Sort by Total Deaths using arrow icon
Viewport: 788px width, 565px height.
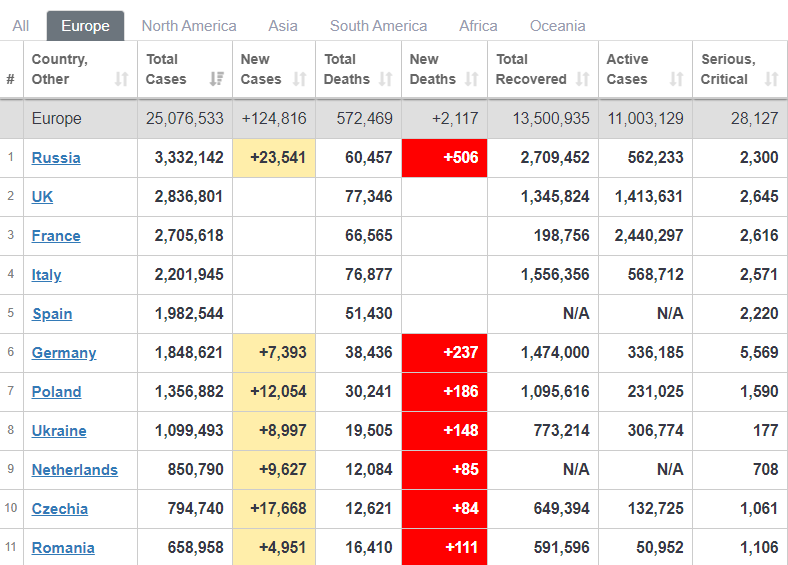pos(385,79)
